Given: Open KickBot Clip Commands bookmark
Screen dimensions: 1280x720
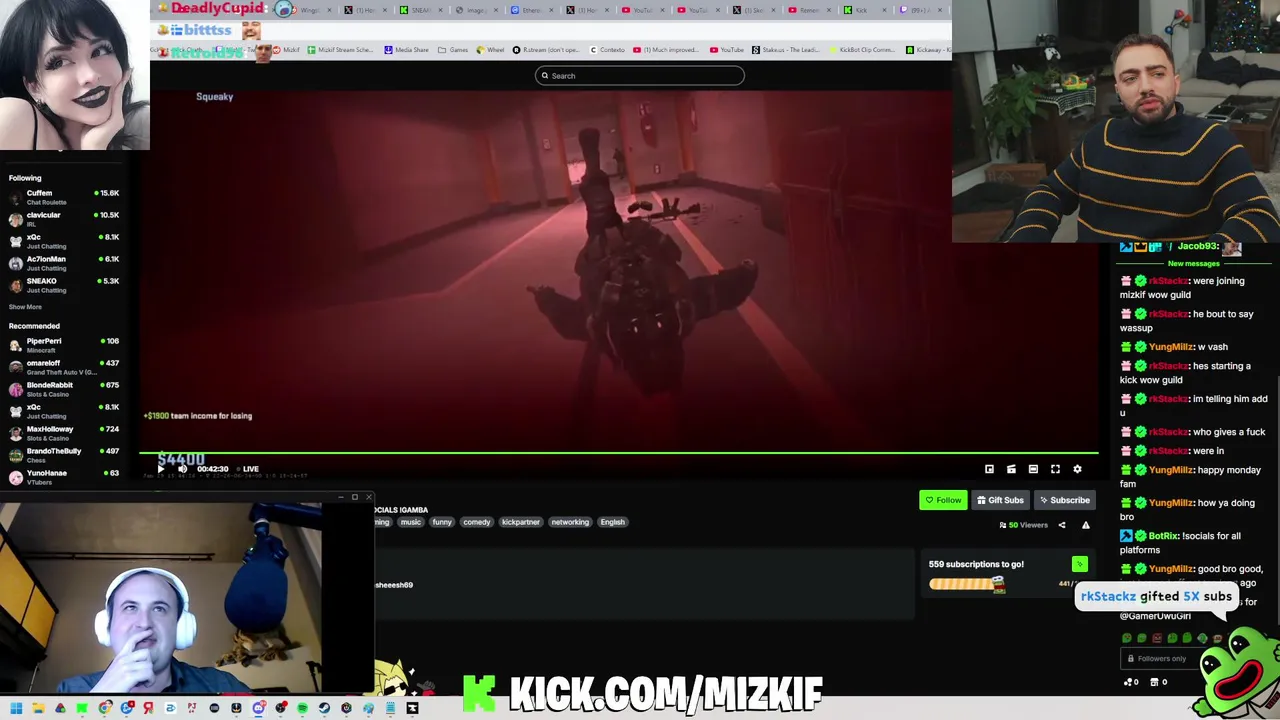Looking at the screenshot, I should click(x=861, y=50).
